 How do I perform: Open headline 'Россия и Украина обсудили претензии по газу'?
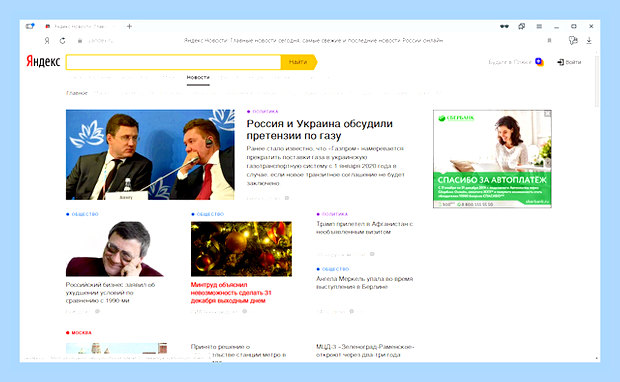click(319, 129)
